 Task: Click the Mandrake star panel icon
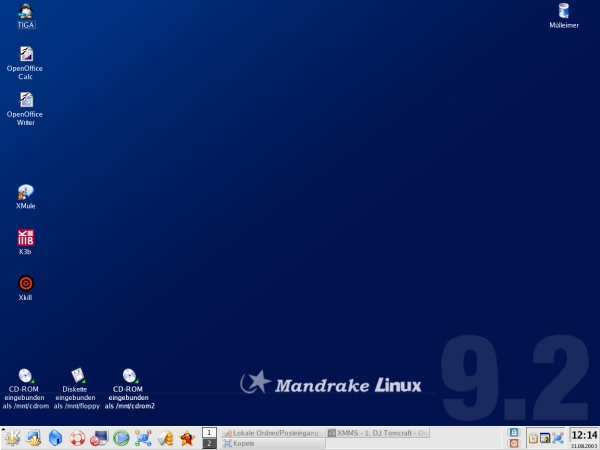(x=187, y=438)
